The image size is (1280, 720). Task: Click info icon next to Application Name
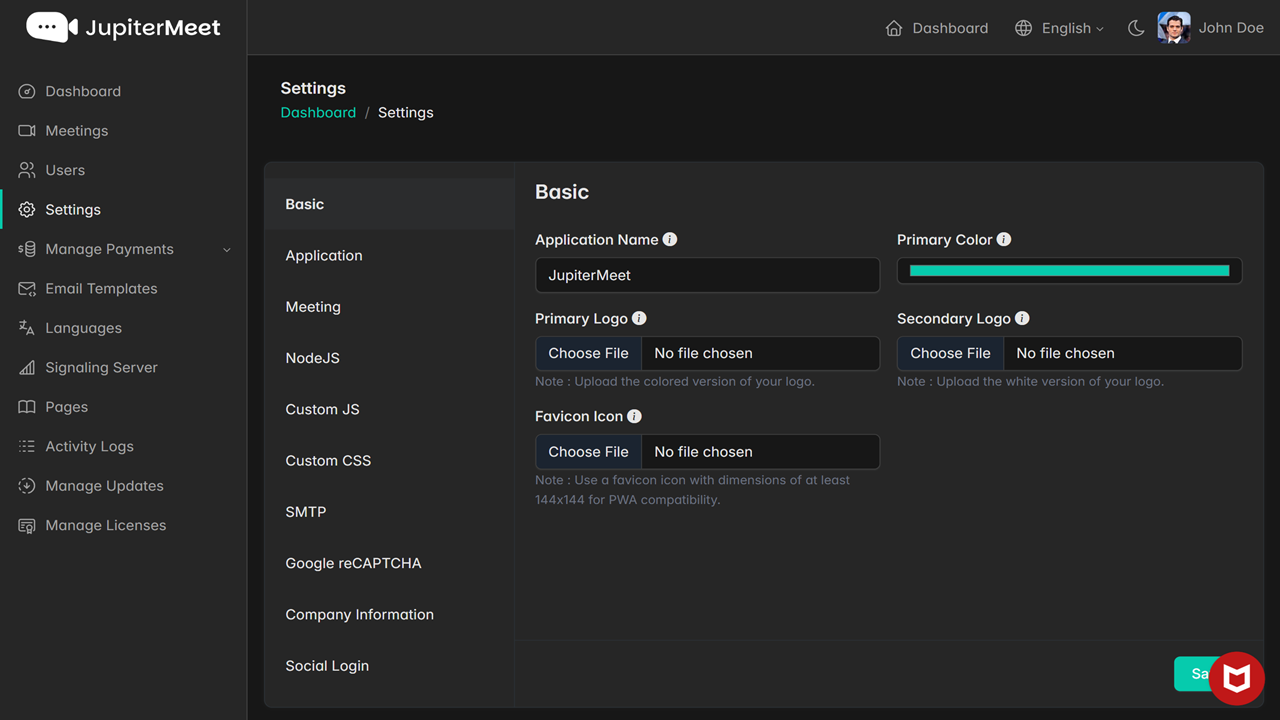[670, 239]
